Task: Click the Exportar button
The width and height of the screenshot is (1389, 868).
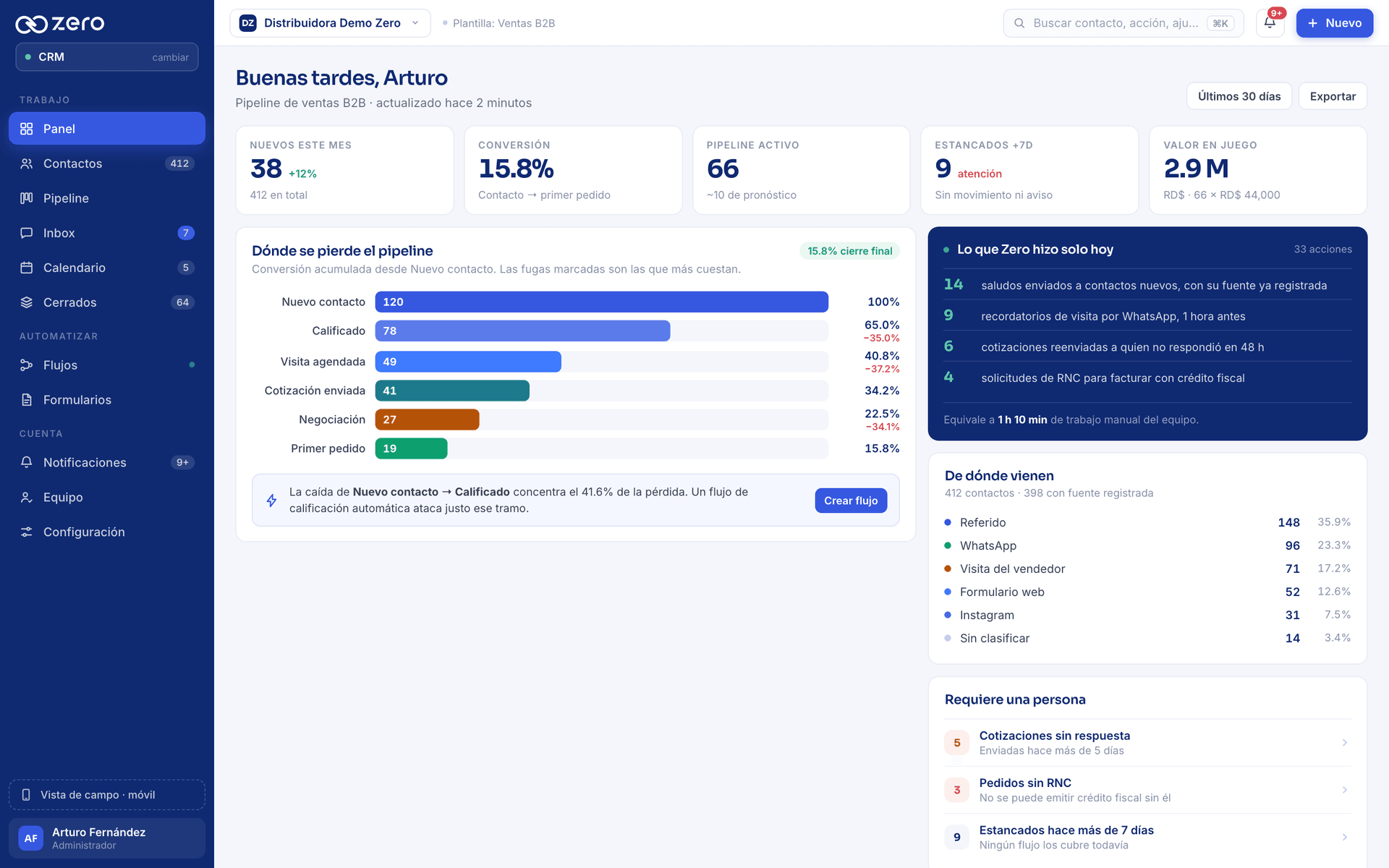Action: click(x=1333, y=96)
